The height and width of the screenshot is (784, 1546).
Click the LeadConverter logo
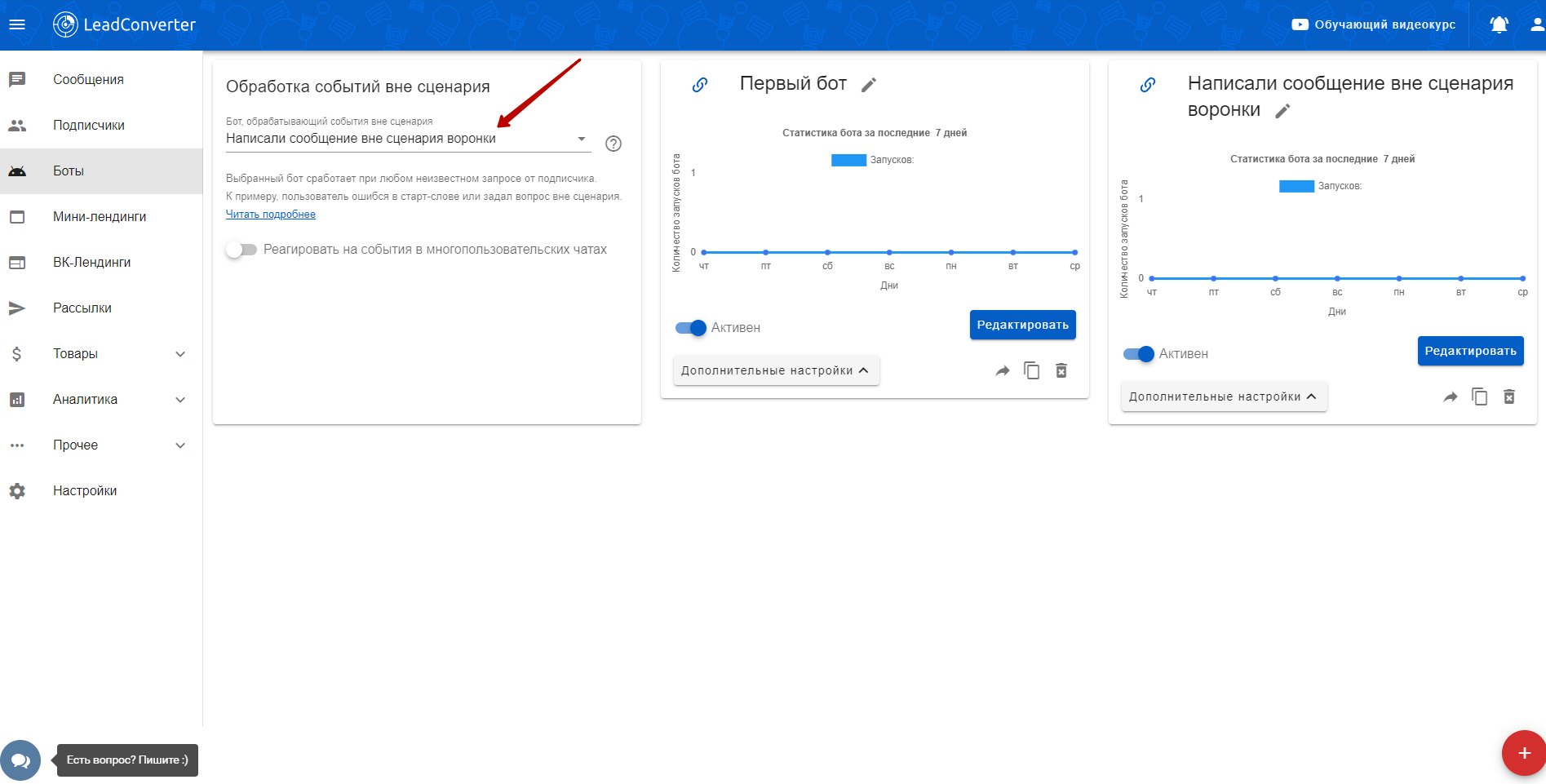click(124, 24)
